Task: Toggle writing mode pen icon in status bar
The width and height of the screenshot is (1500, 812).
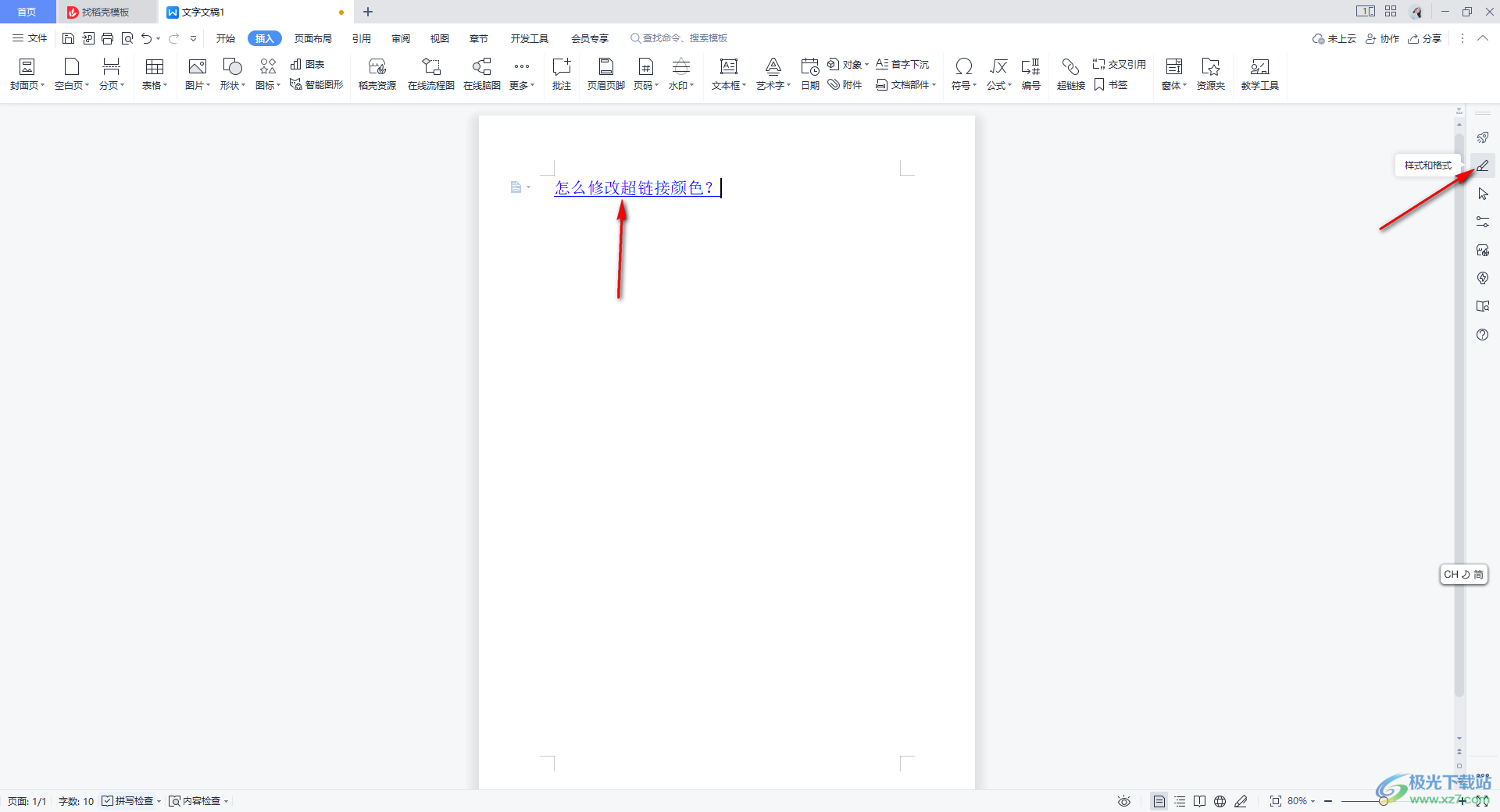Action: click(x=1241, y=801)
